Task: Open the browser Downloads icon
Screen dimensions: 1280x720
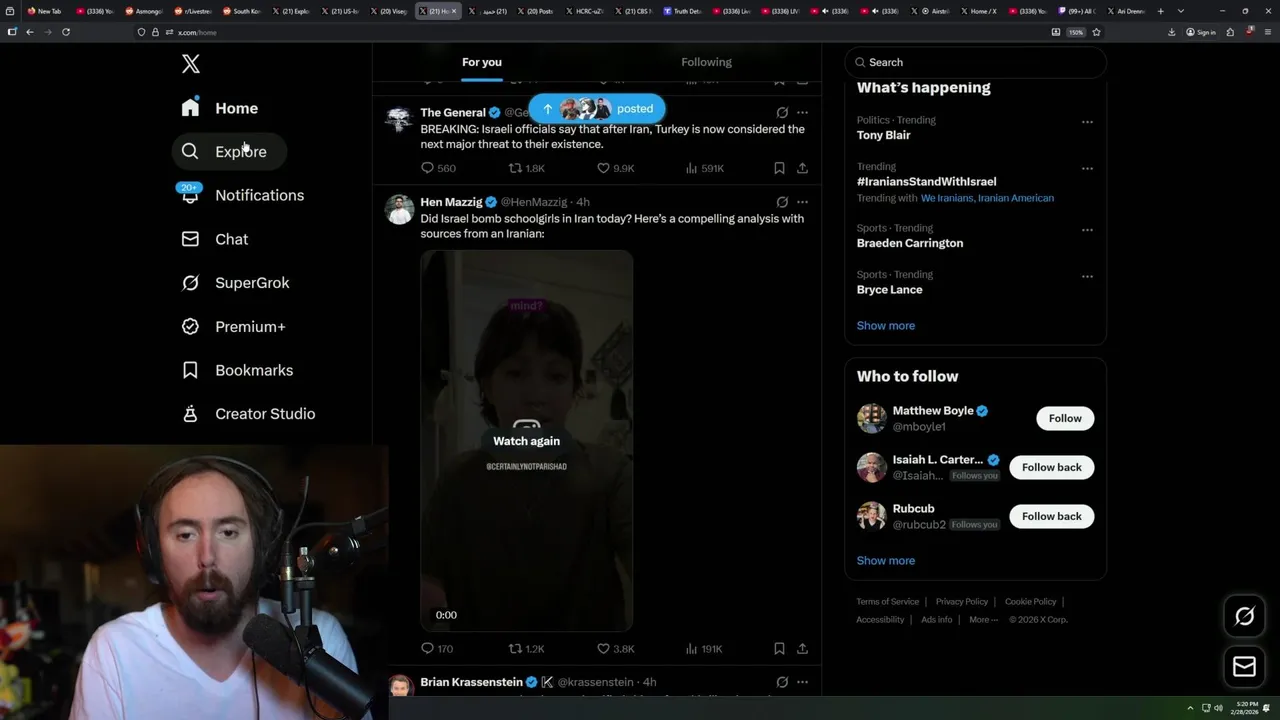Action: point(1171,32)
